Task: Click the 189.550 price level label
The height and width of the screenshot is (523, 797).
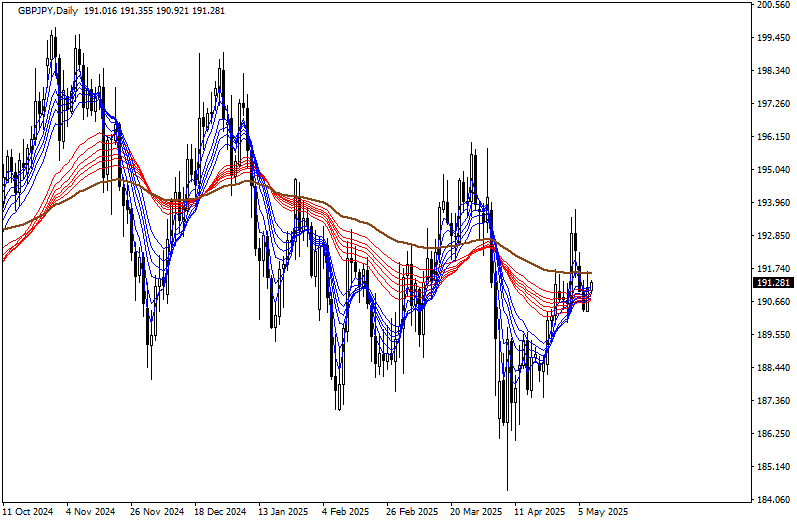Action: [773, 335]
